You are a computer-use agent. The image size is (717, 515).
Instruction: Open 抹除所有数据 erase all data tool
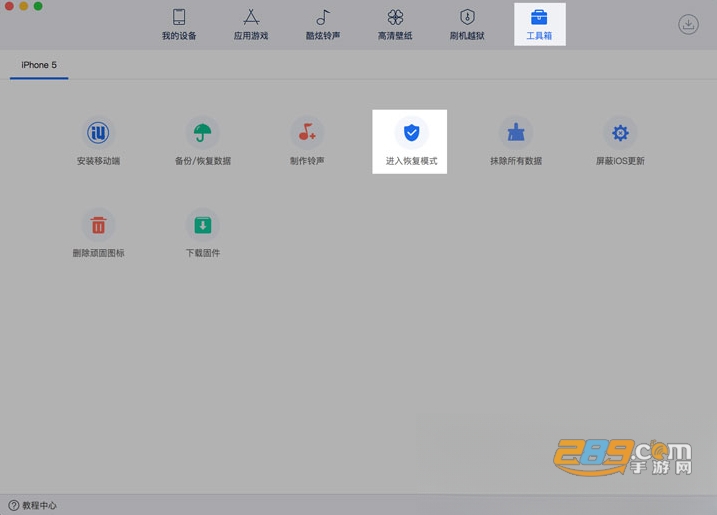(516, 141)
